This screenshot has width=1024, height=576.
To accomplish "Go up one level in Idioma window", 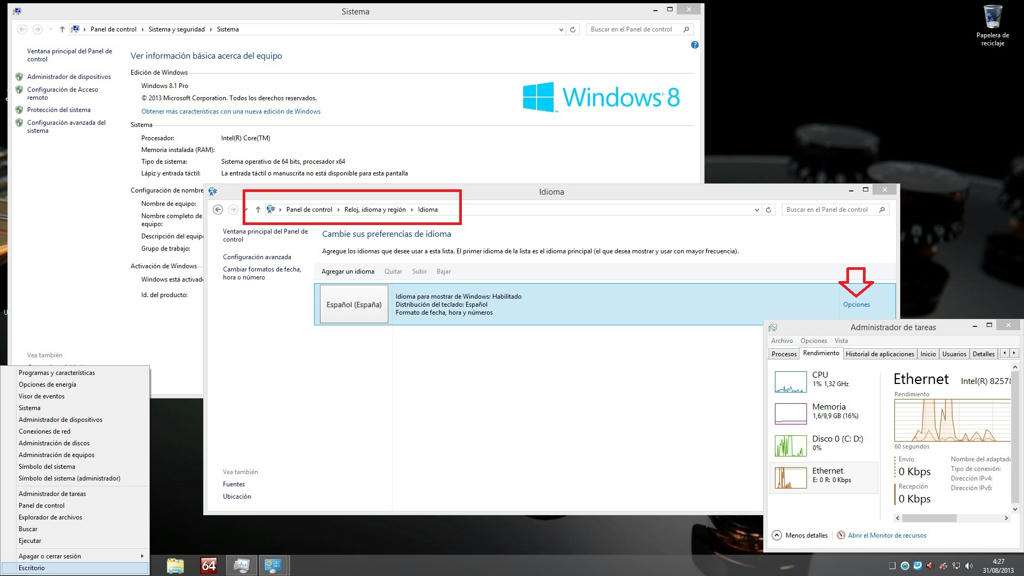I will pos(258,210).
